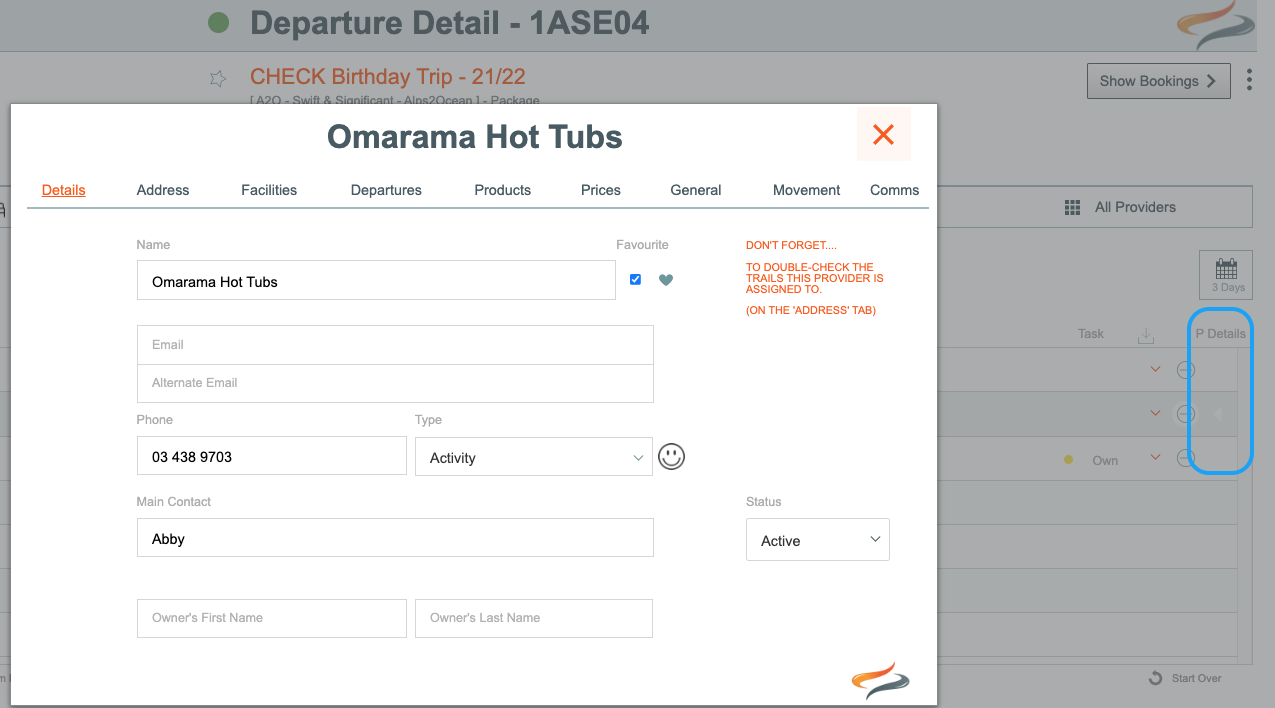Open the Prices tab
1275x708 pixels.
601,190
